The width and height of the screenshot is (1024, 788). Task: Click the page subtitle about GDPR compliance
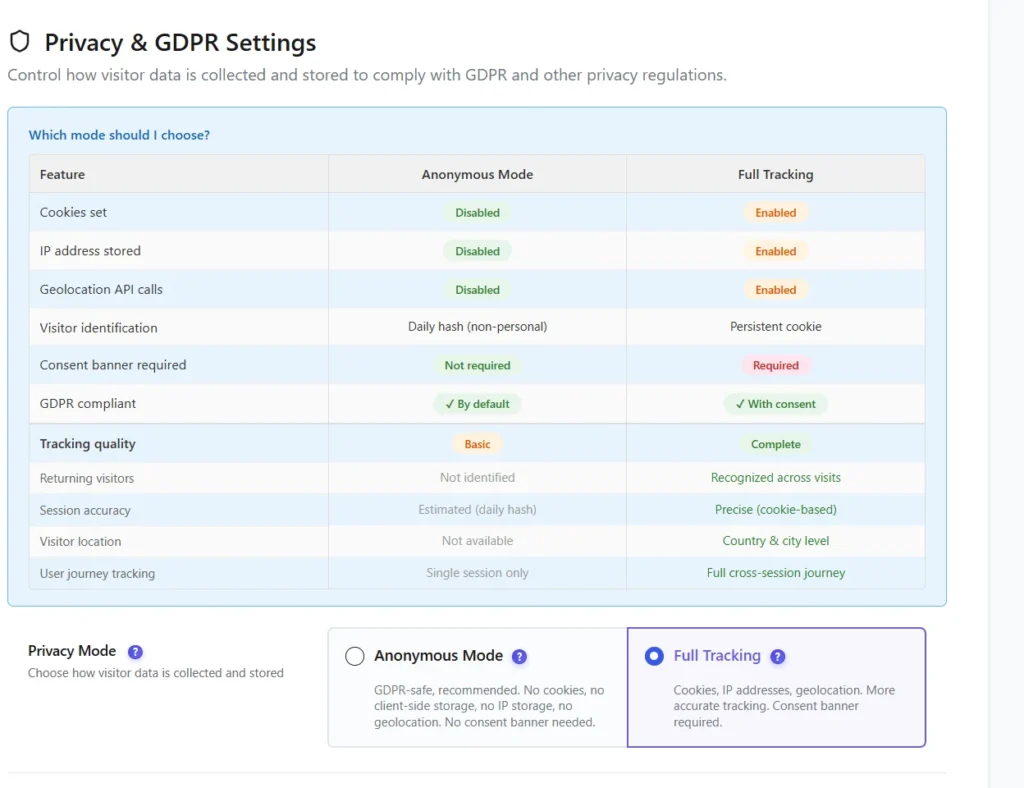367,75
